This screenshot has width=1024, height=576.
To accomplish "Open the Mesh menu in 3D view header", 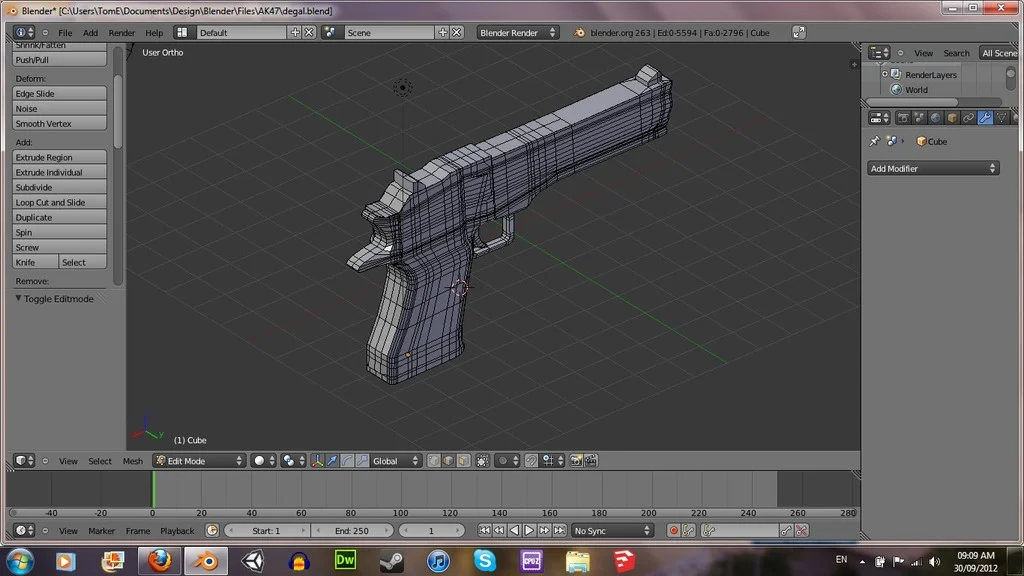I will (x=133, y=460).
